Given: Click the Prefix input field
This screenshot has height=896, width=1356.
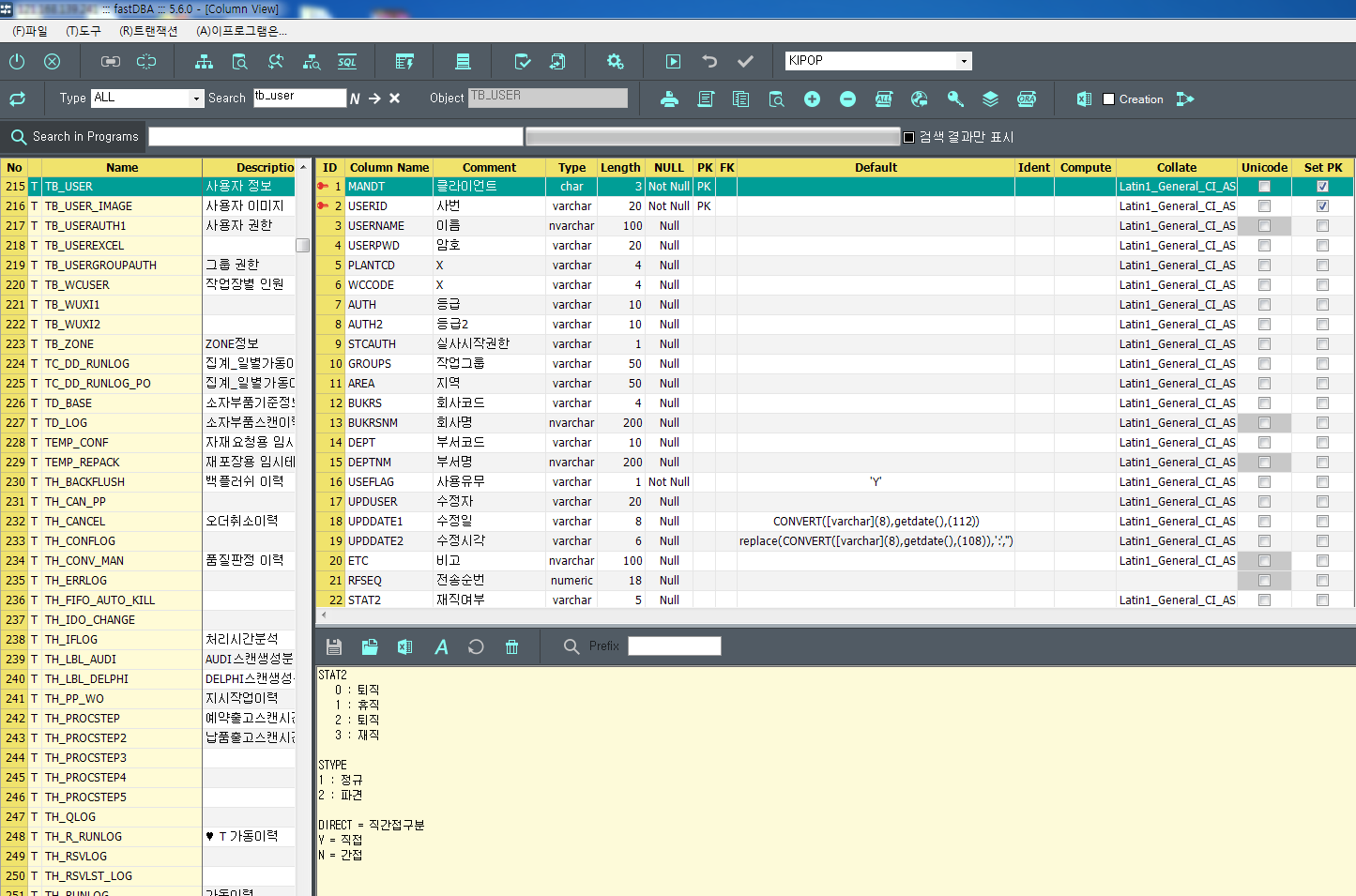Looking at the screenshot, I should pos(675,645).
